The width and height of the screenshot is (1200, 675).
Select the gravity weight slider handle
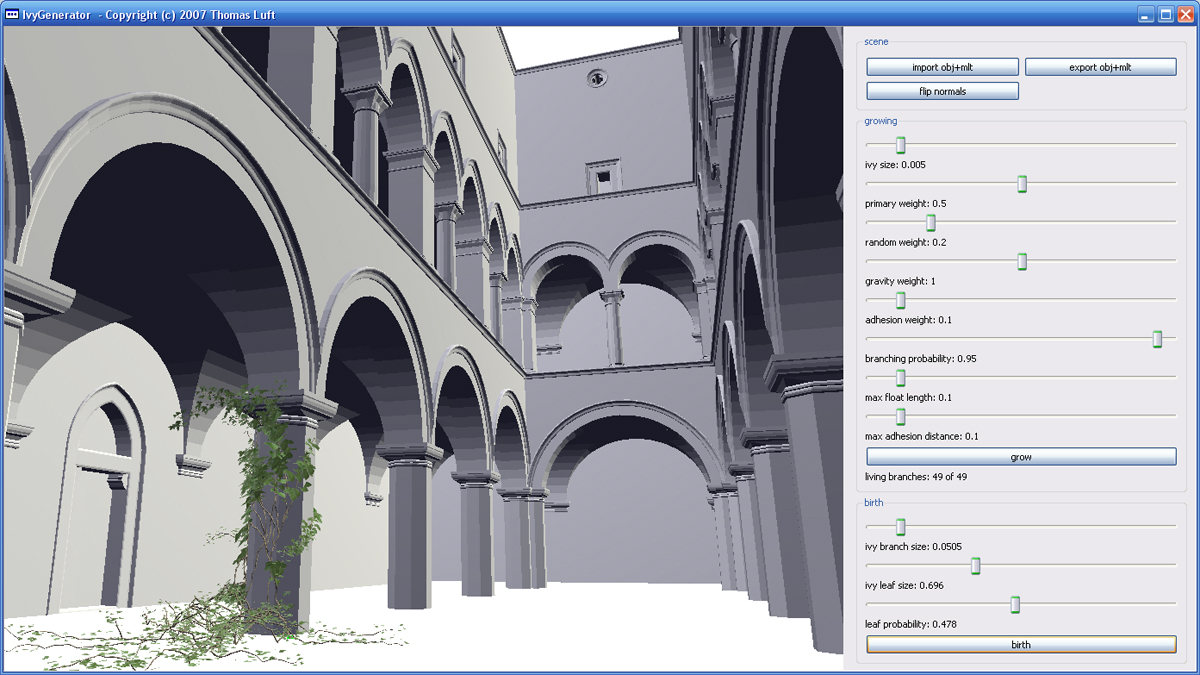click(x=1022, y=261)
